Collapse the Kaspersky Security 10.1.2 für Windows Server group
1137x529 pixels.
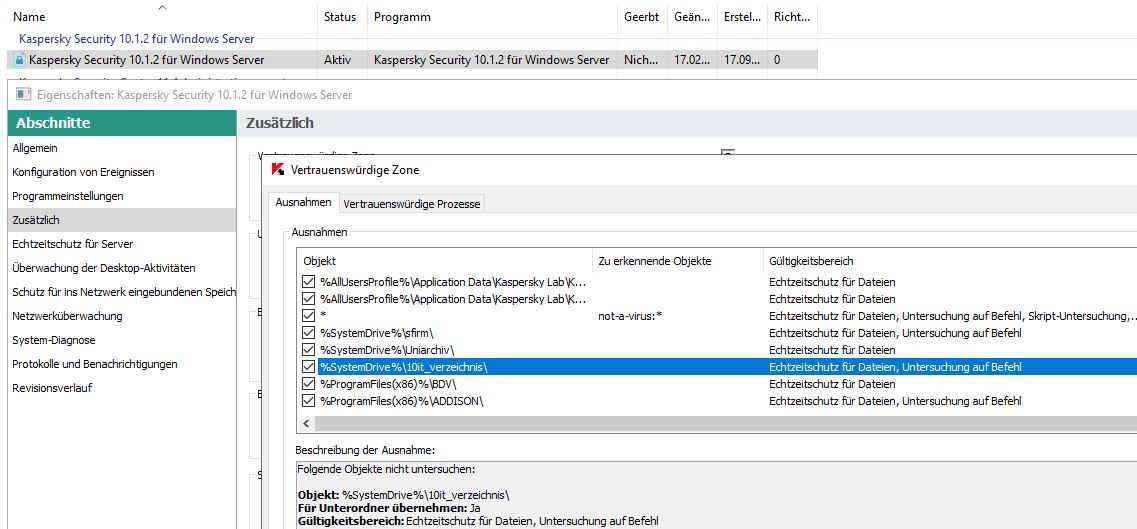coord(136,38)
